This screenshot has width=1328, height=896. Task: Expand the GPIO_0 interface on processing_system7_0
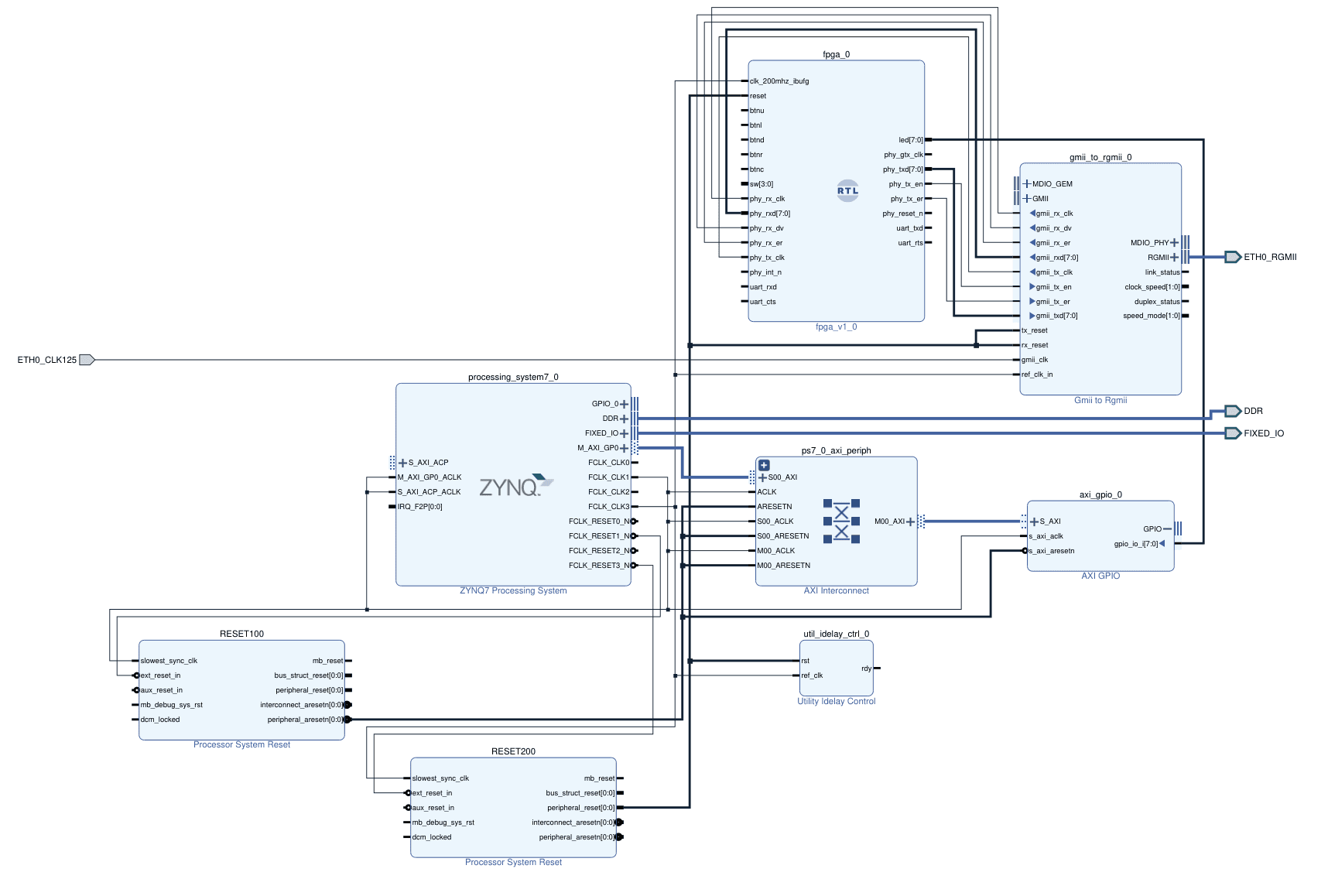click(624, 404)
